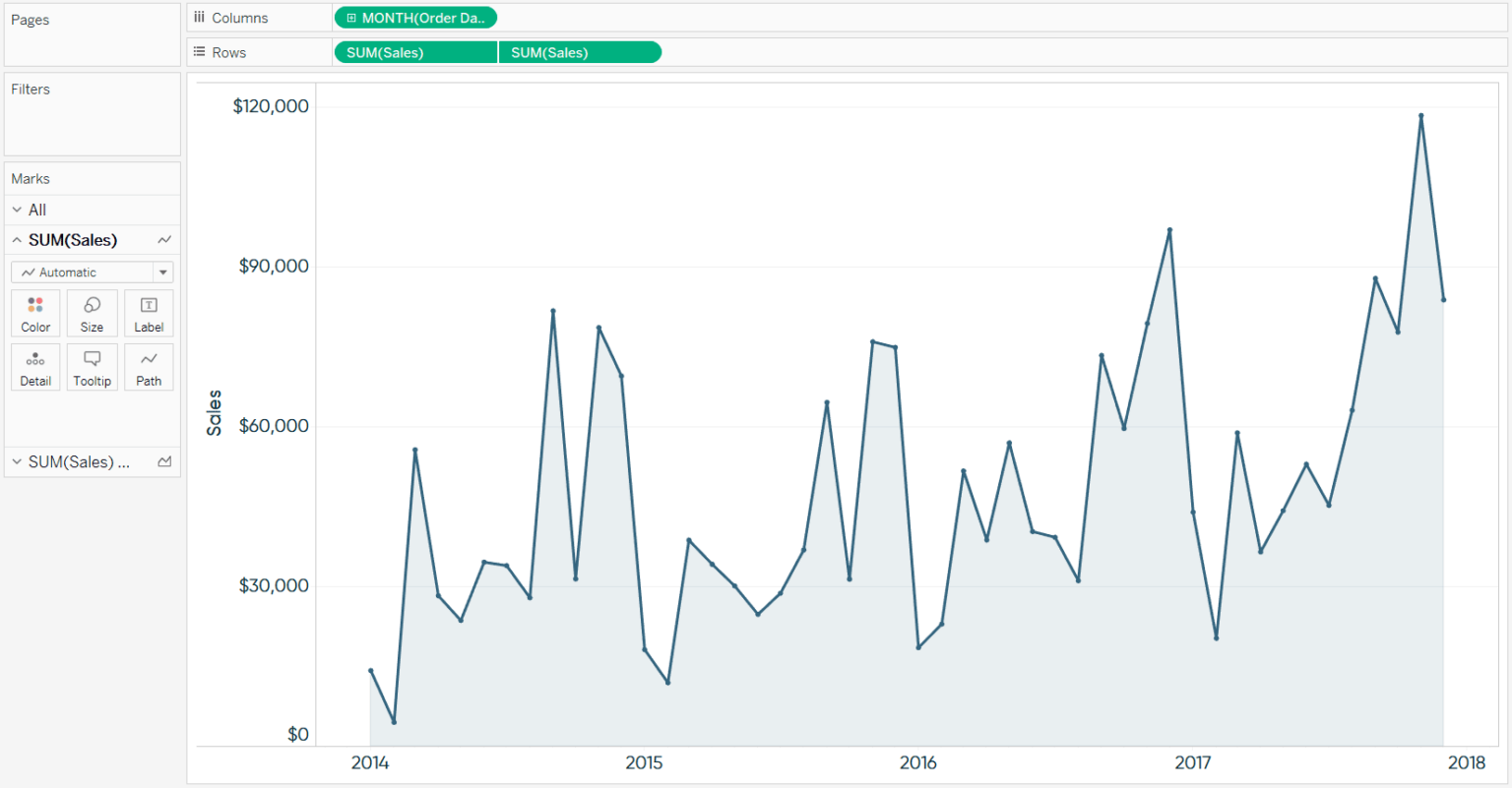Open the Automatic mark type dropdown
The width and height of the screenshot is (1512, 788).
tap(92, 272)
